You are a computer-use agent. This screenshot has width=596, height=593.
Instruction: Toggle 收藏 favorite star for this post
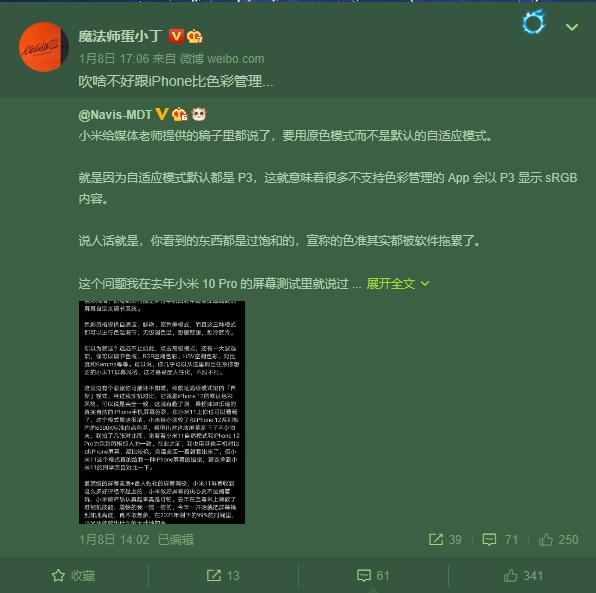point(74,576)
